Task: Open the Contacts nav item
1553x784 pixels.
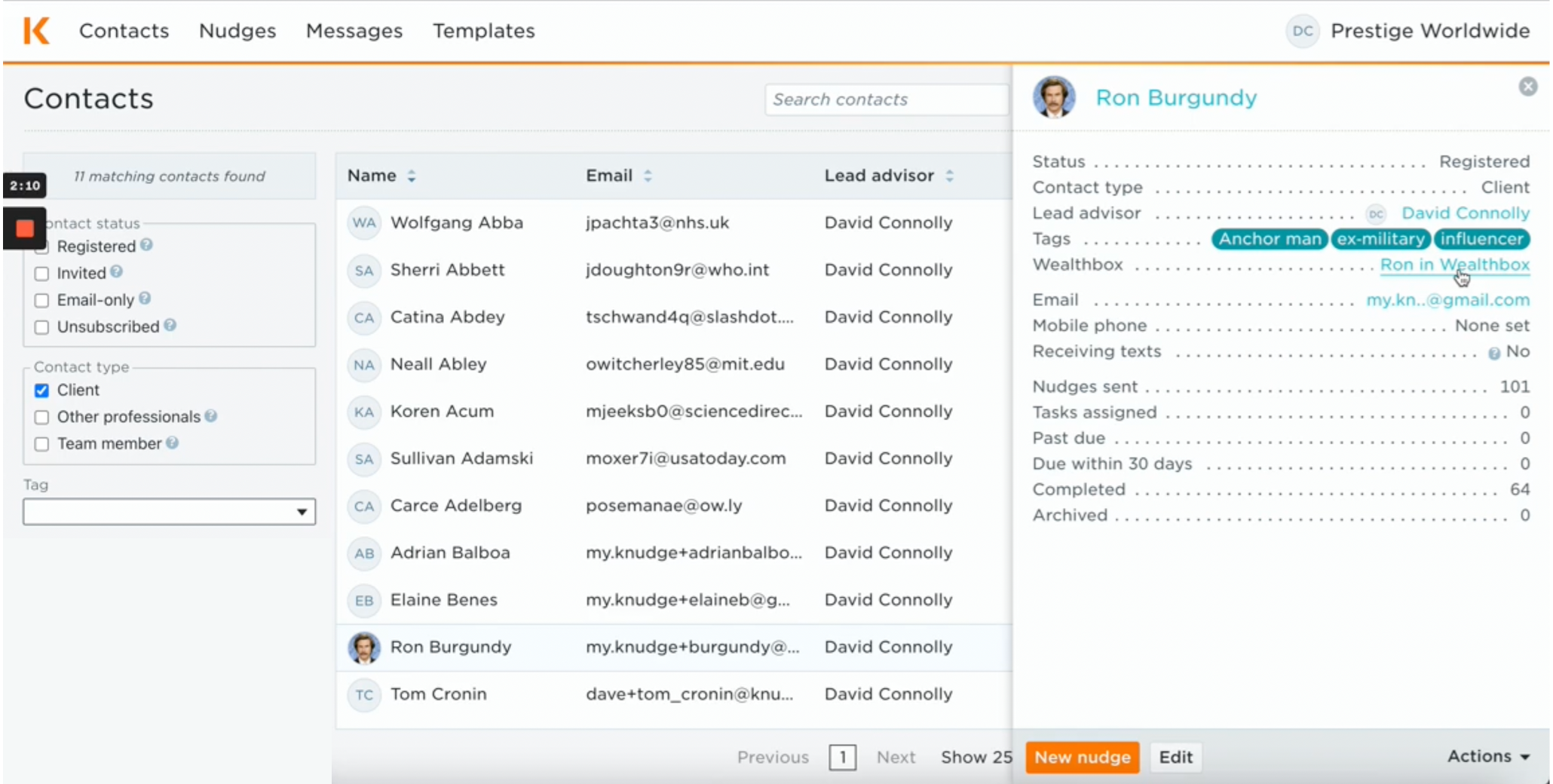Action: (124, 31)
